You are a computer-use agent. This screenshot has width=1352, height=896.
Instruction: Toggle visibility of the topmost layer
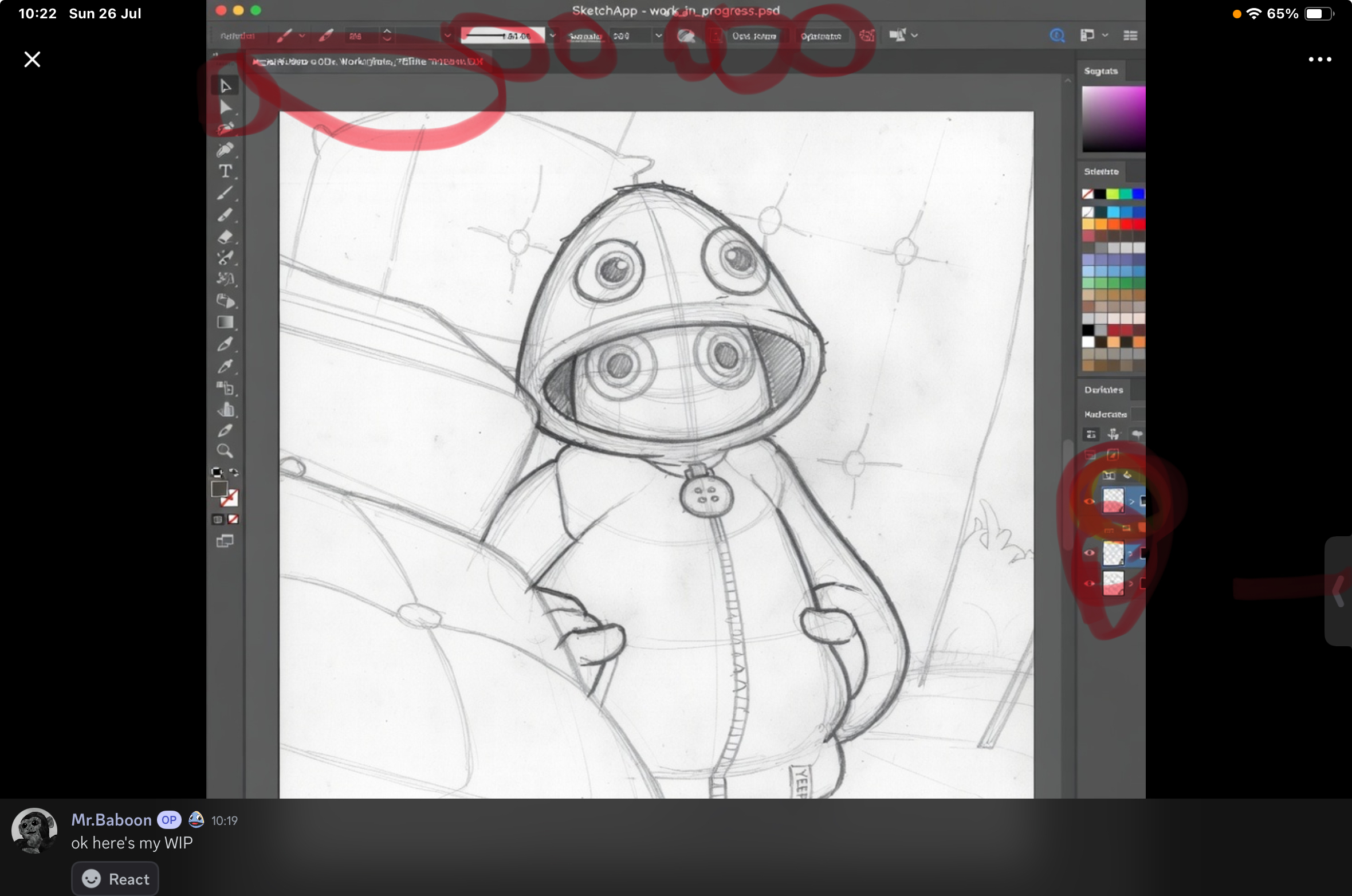click(x=1089, y=501)
